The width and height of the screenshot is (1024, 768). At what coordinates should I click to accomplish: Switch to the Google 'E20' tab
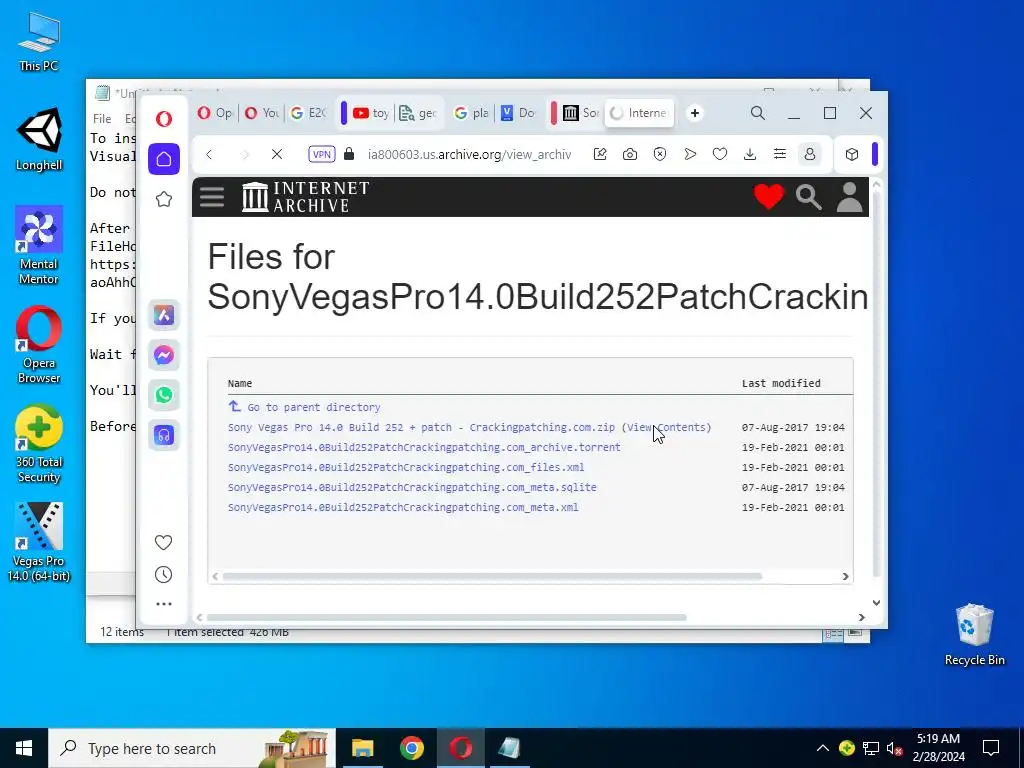point(308,113)
